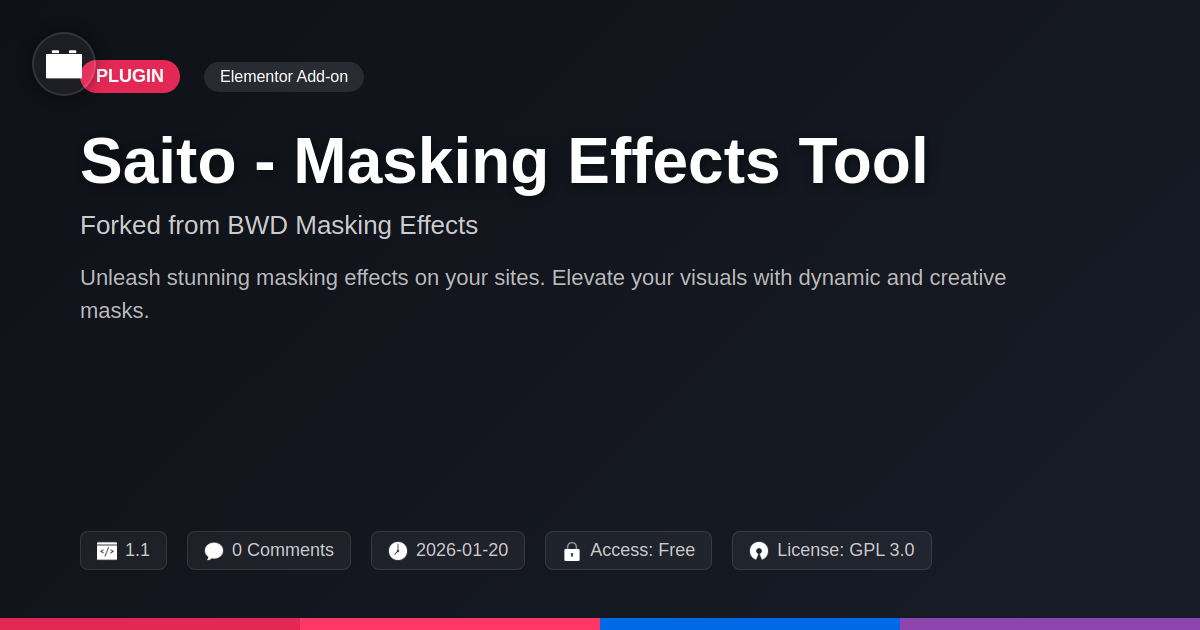The image size is (1200, 630).
Task: Click the code version icon
Action: [107, 551]
